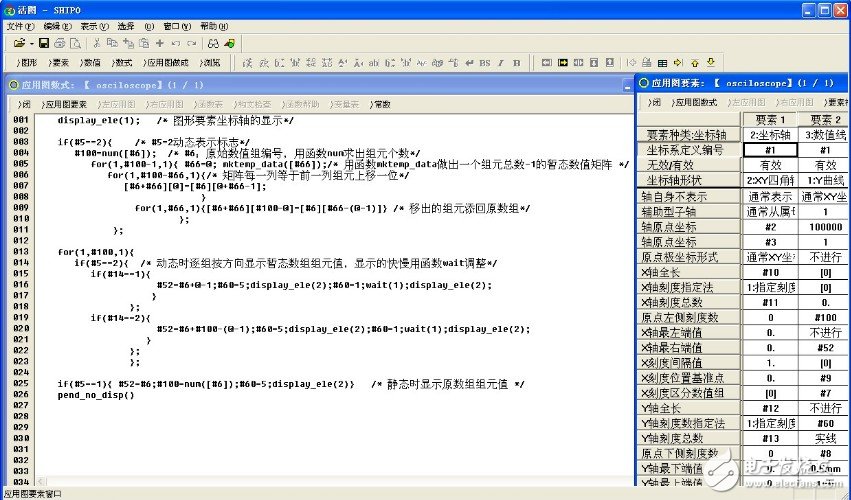Click the 应用图做成 toolbar button
Screen dimensions: 851x500
(166, 63)
